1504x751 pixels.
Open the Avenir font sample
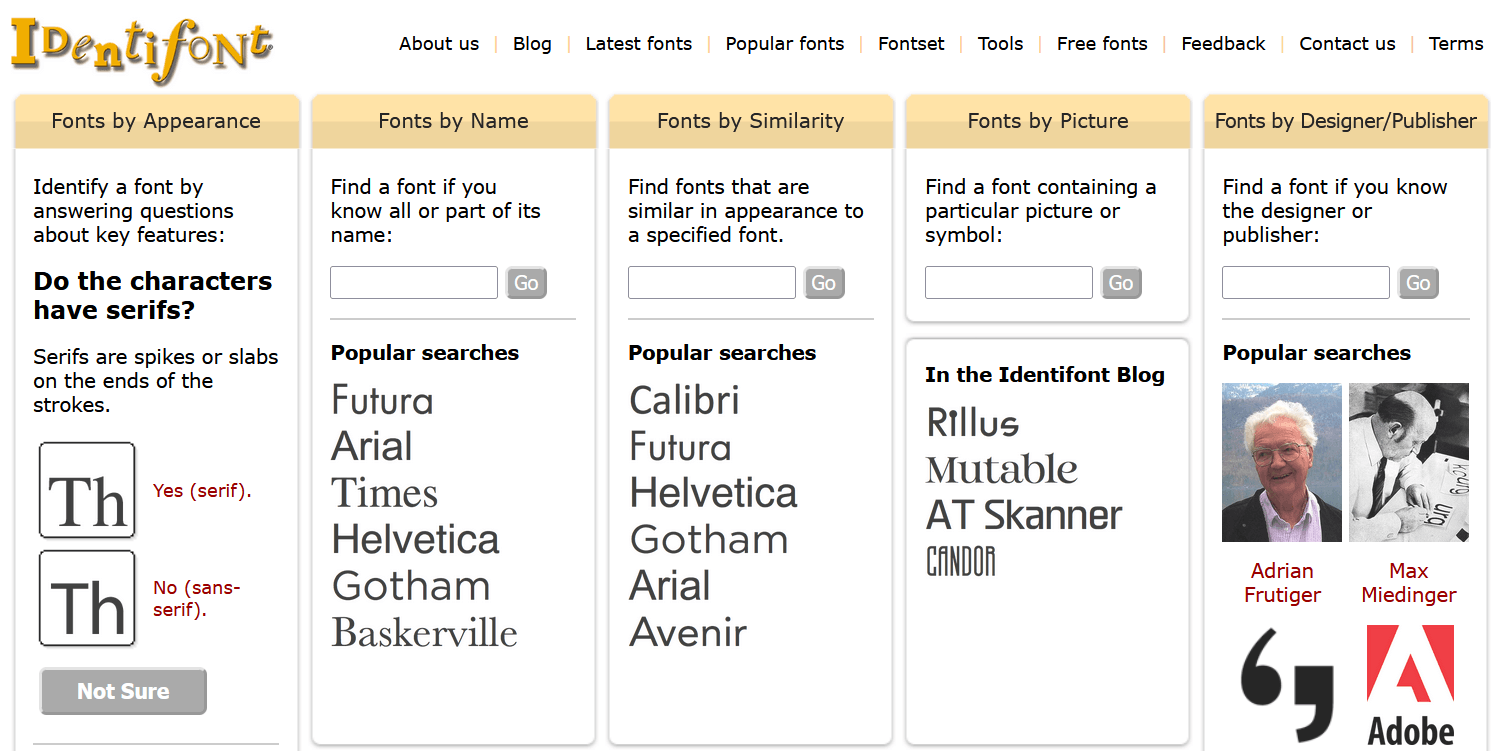coord(688,633)
